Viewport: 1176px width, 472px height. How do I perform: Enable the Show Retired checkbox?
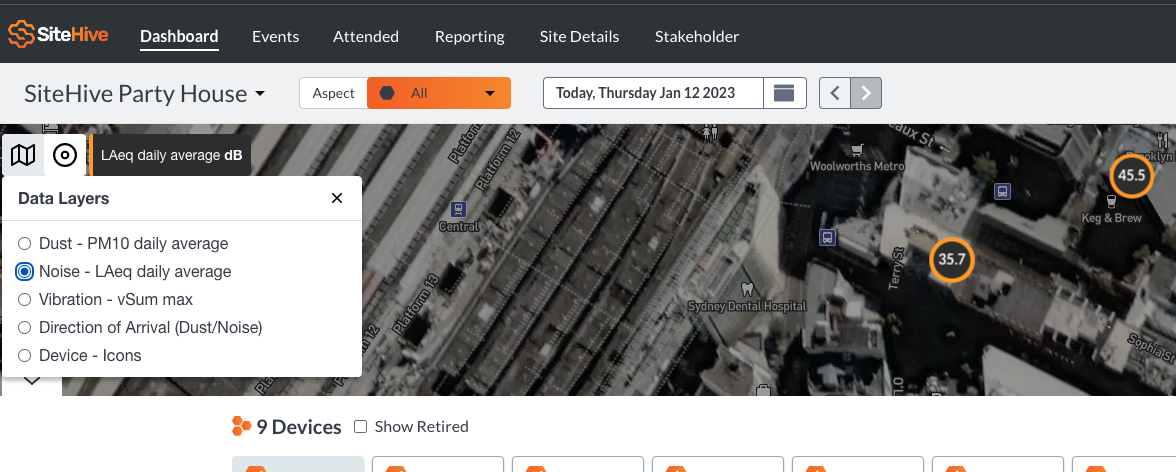361,426
